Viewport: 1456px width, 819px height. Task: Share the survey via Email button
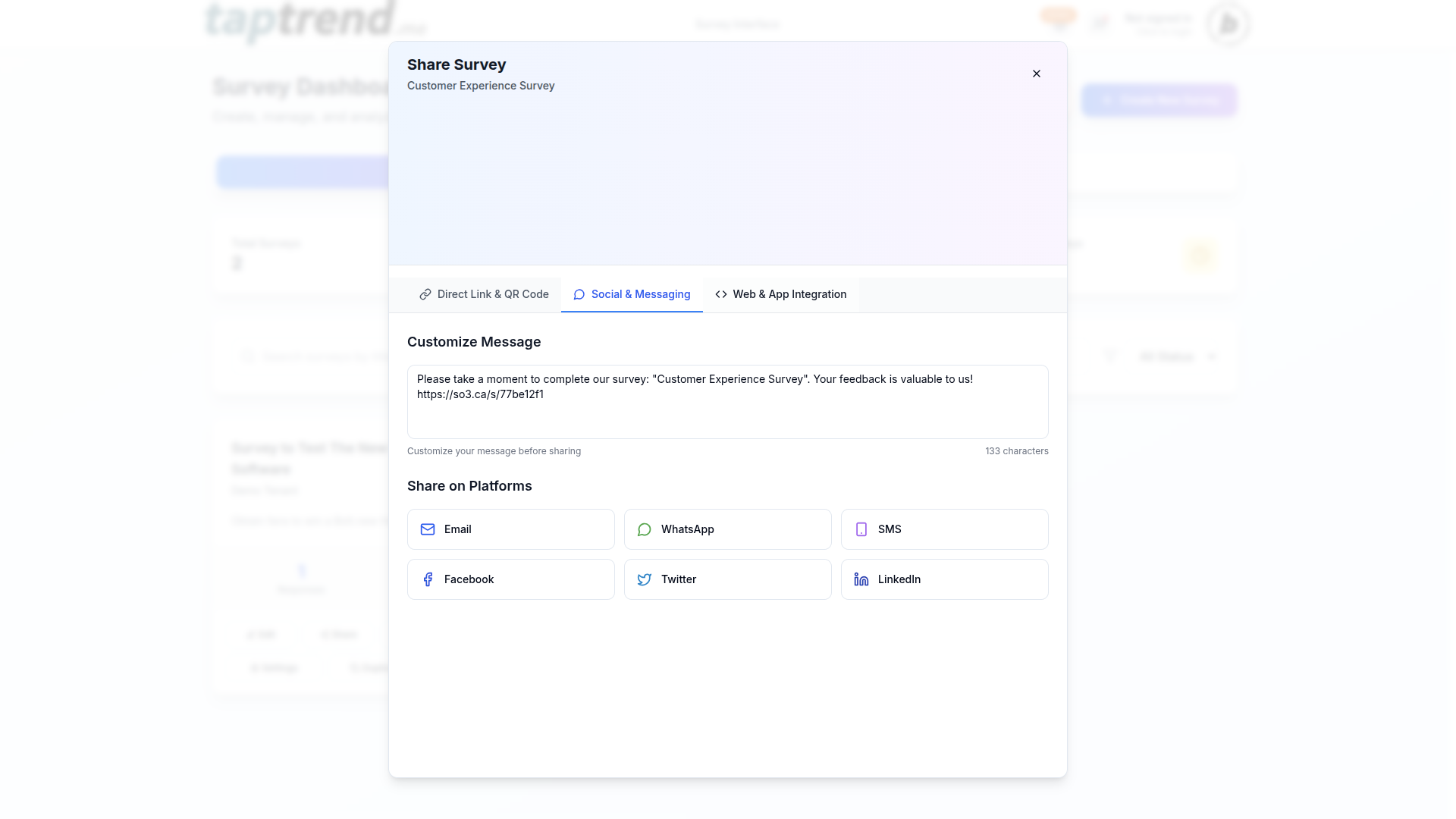pyautogui.click(x=510, y=529)
